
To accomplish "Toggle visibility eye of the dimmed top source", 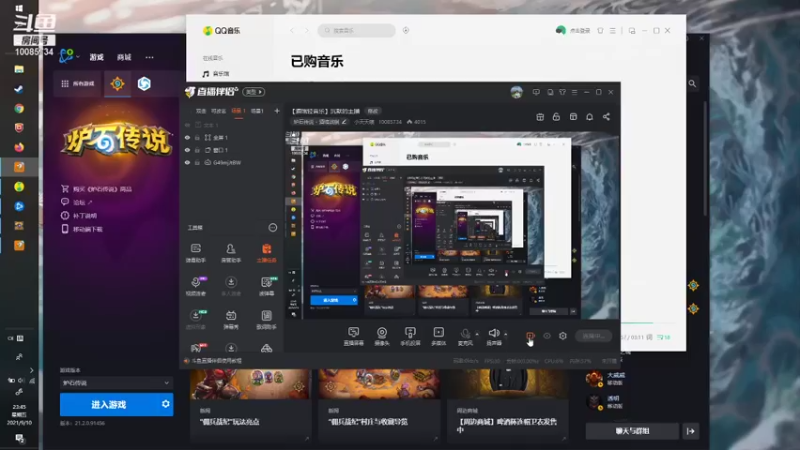I will pyautogui.click(x=187, y=125).
